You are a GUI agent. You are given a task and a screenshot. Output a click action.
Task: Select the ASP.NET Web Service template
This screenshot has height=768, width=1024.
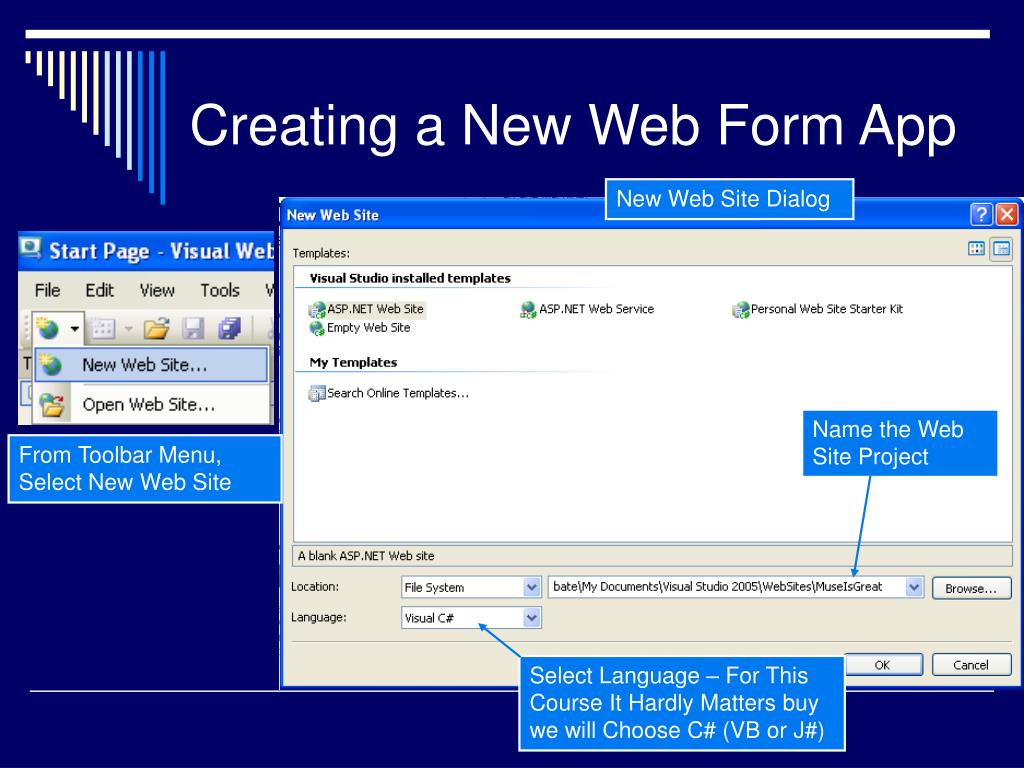(587, 309)
